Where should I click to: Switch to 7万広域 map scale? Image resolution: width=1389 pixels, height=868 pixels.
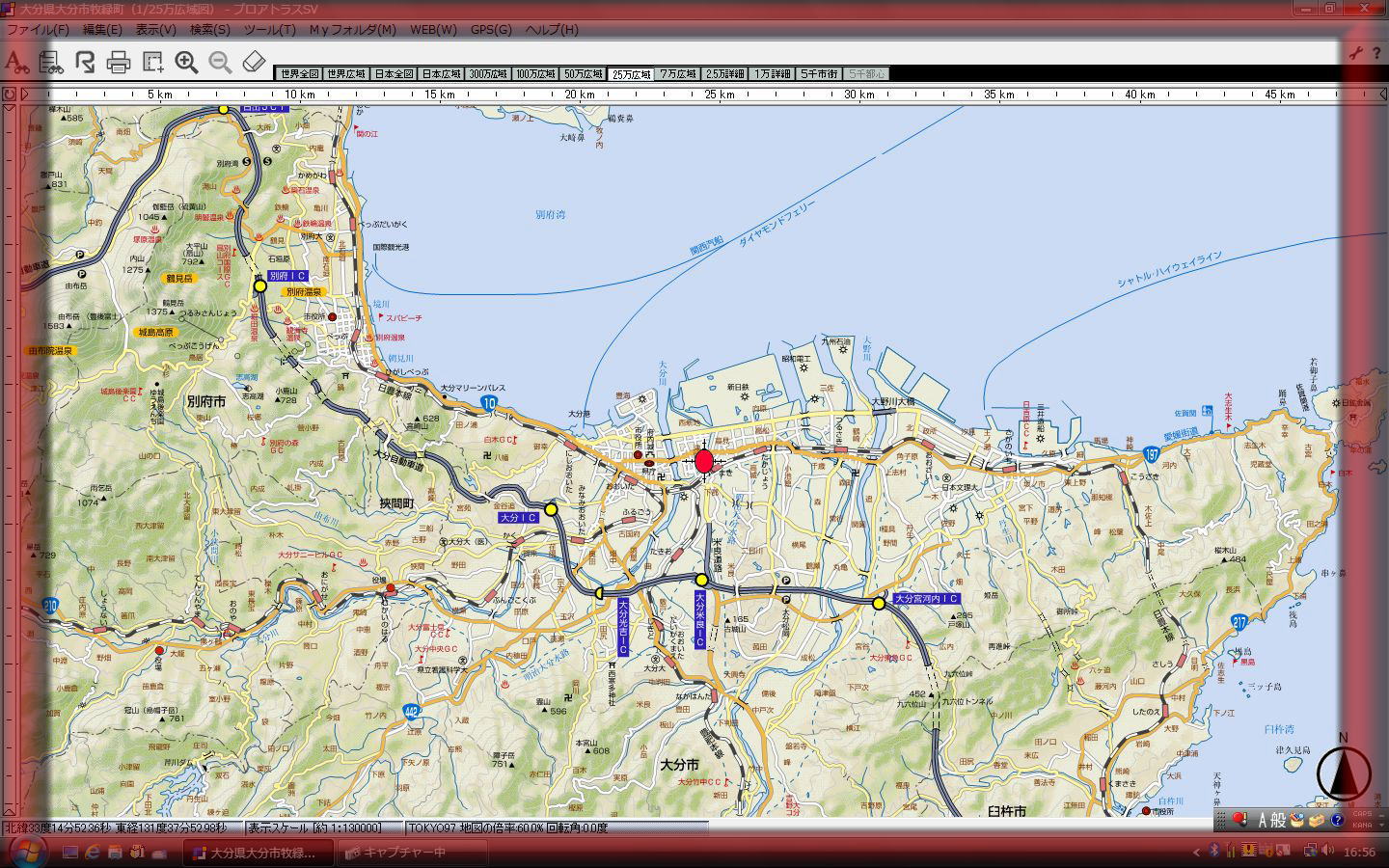click(678, 73)
